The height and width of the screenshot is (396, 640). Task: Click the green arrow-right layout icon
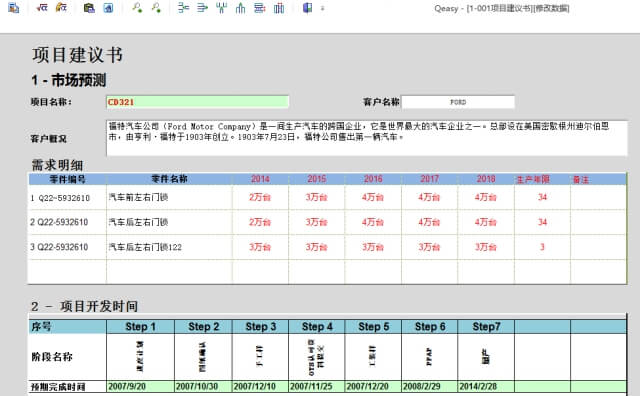[202, 8]
